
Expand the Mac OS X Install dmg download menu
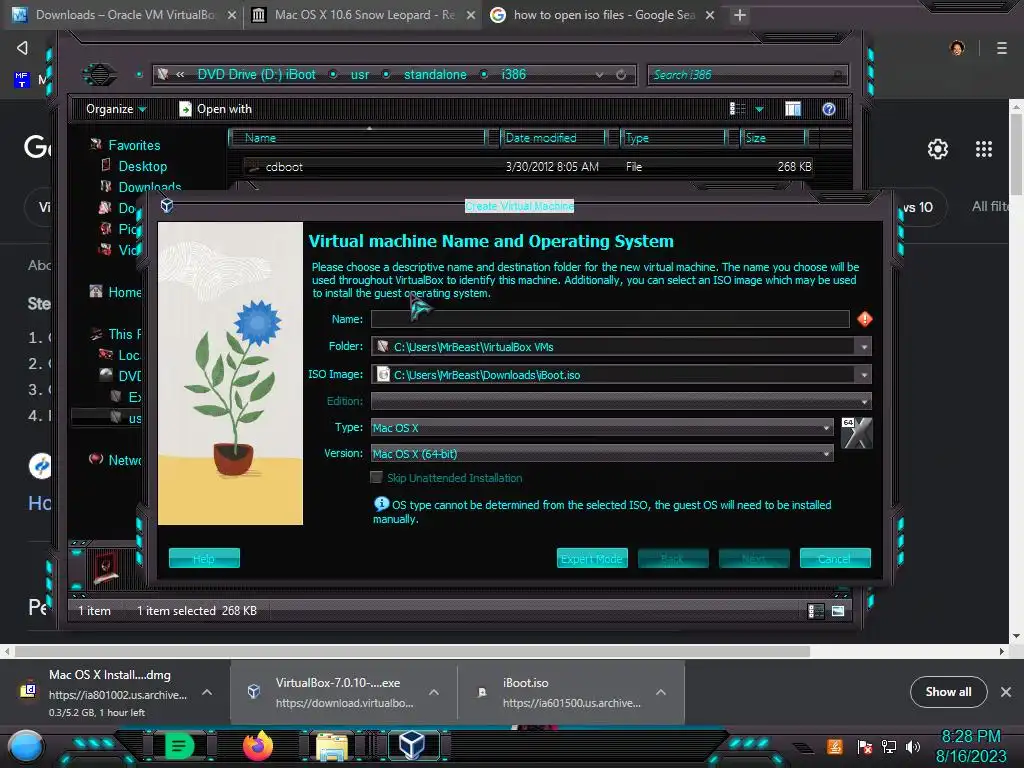tap(207, 692)
